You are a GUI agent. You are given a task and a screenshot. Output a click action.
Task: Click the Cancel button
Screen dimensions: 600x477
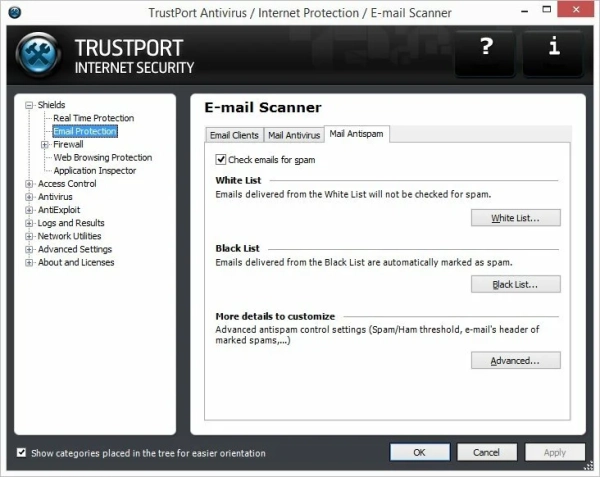click(x=487, y=453)
